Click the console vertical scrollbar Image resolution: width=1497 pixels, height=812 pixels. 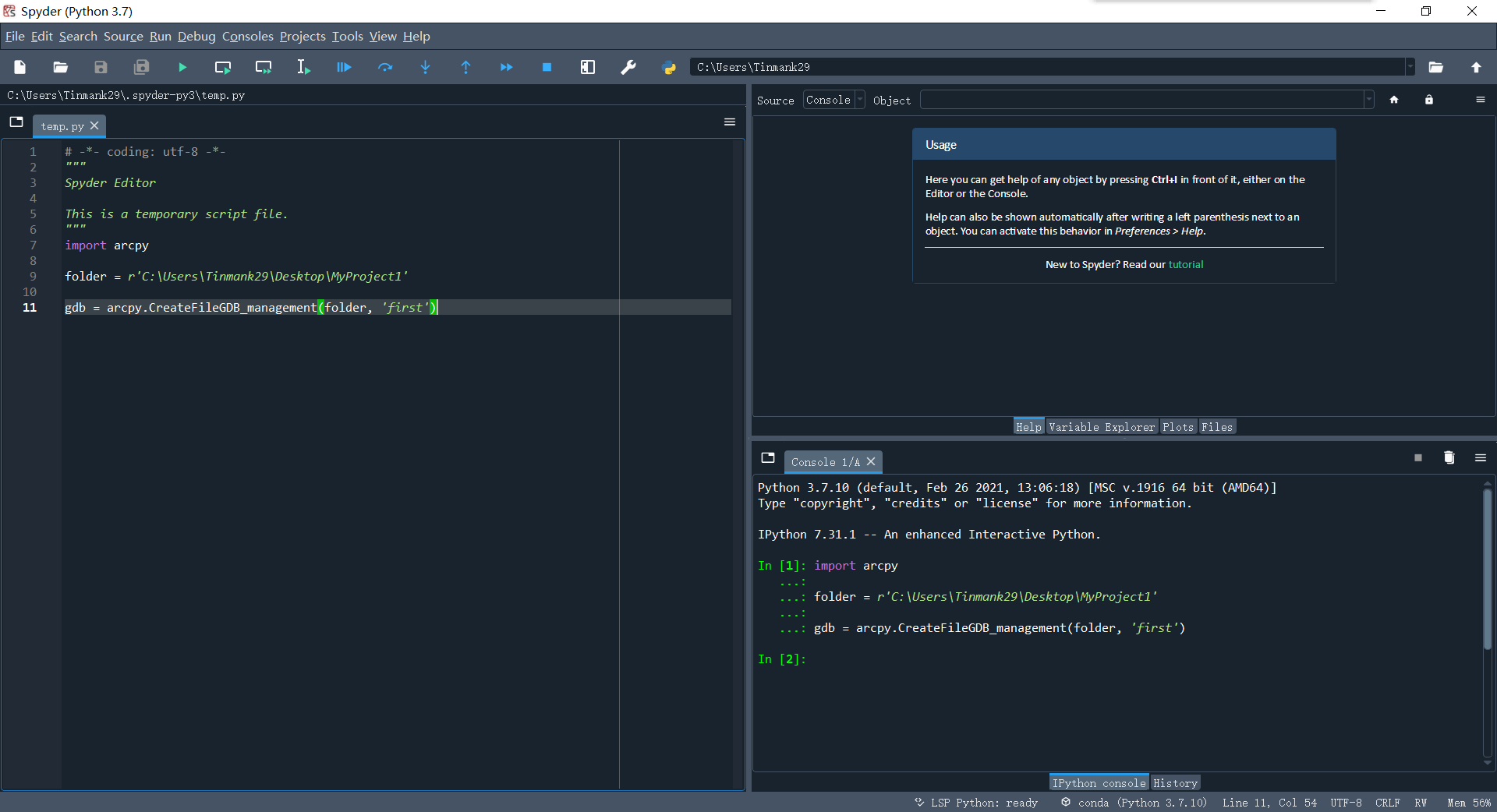(x=1488, y=569)
